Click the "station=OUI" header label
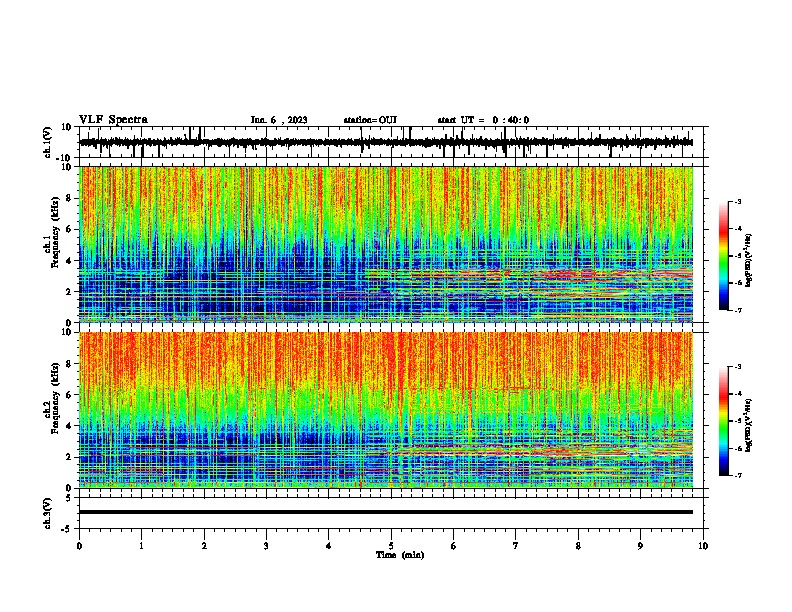This screenshot has height=612, width=792. [x=370, y=120]
